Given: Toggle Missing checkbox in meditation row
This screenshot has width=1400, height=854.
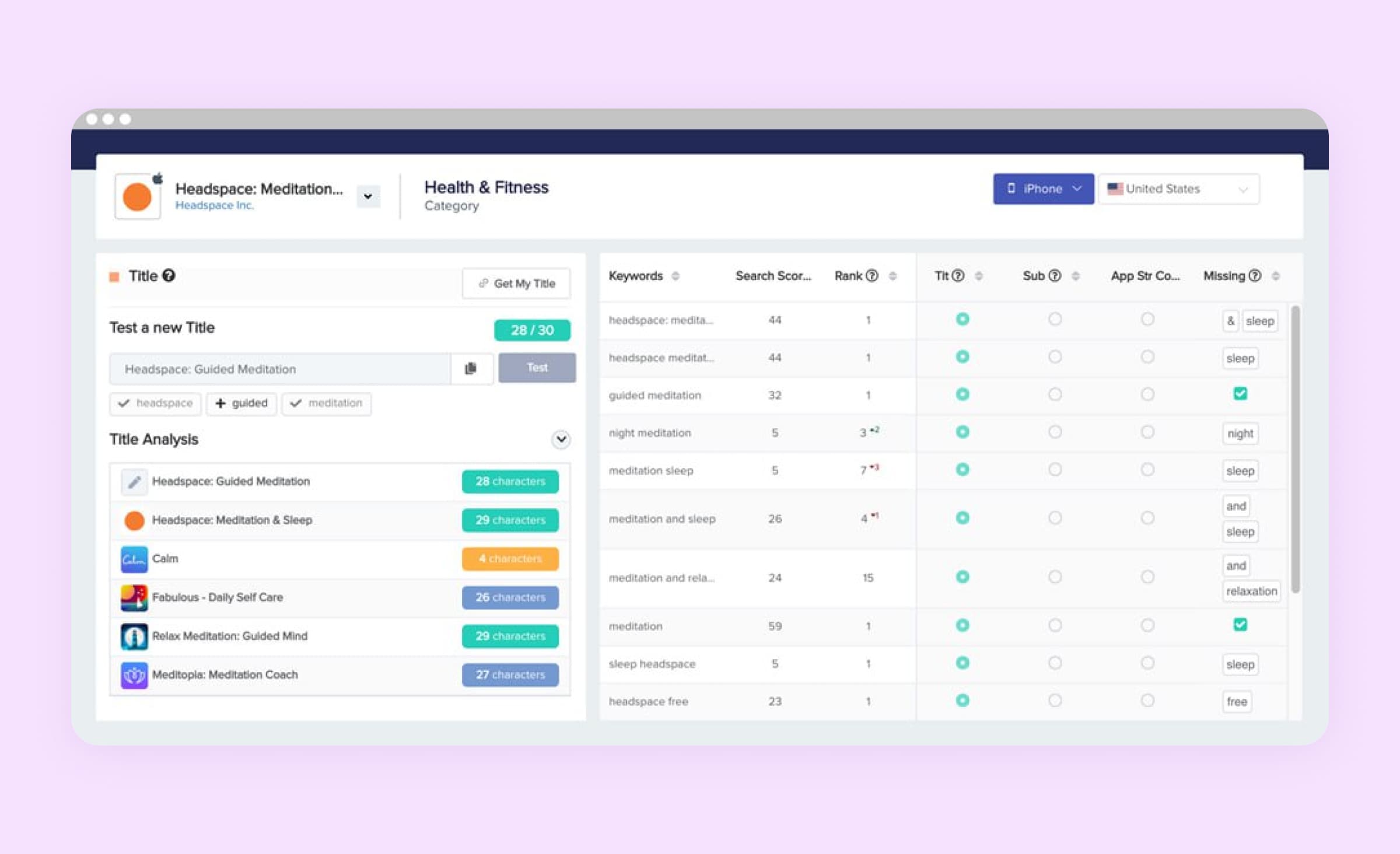Looking at the screenshot, I should pos(1240,625).
